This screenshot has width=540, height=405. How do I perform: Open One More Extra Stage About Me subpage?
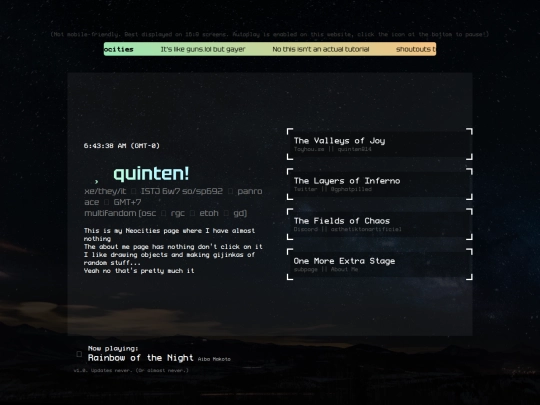point(380,264)
